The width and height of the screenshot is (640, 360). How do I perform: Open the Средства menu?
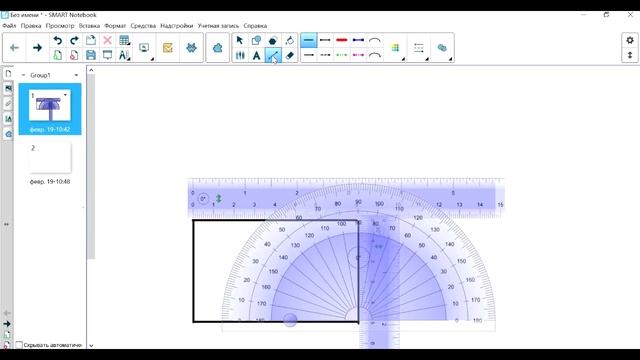143,26
